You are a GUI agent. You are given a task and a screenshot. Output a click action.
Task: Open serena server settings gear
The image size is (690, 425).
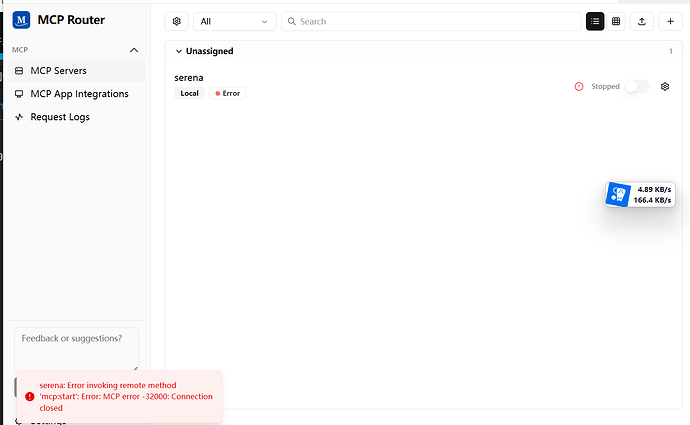point(665,87)
